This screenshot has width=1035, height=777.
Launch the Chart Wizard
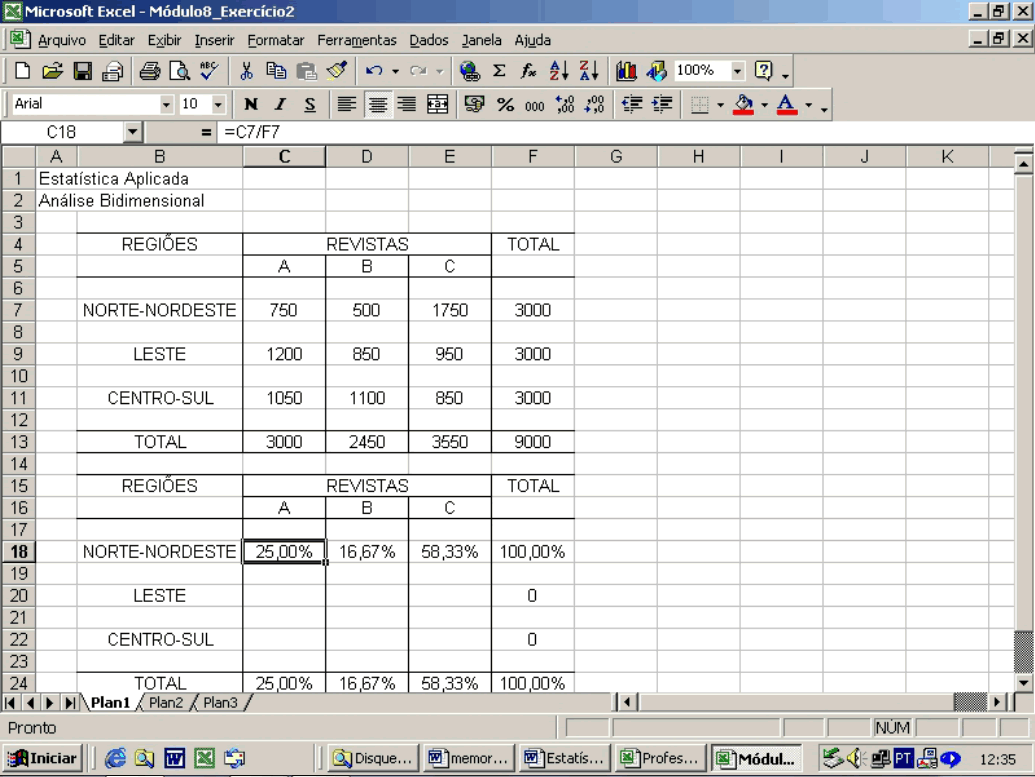click(627, 71)
